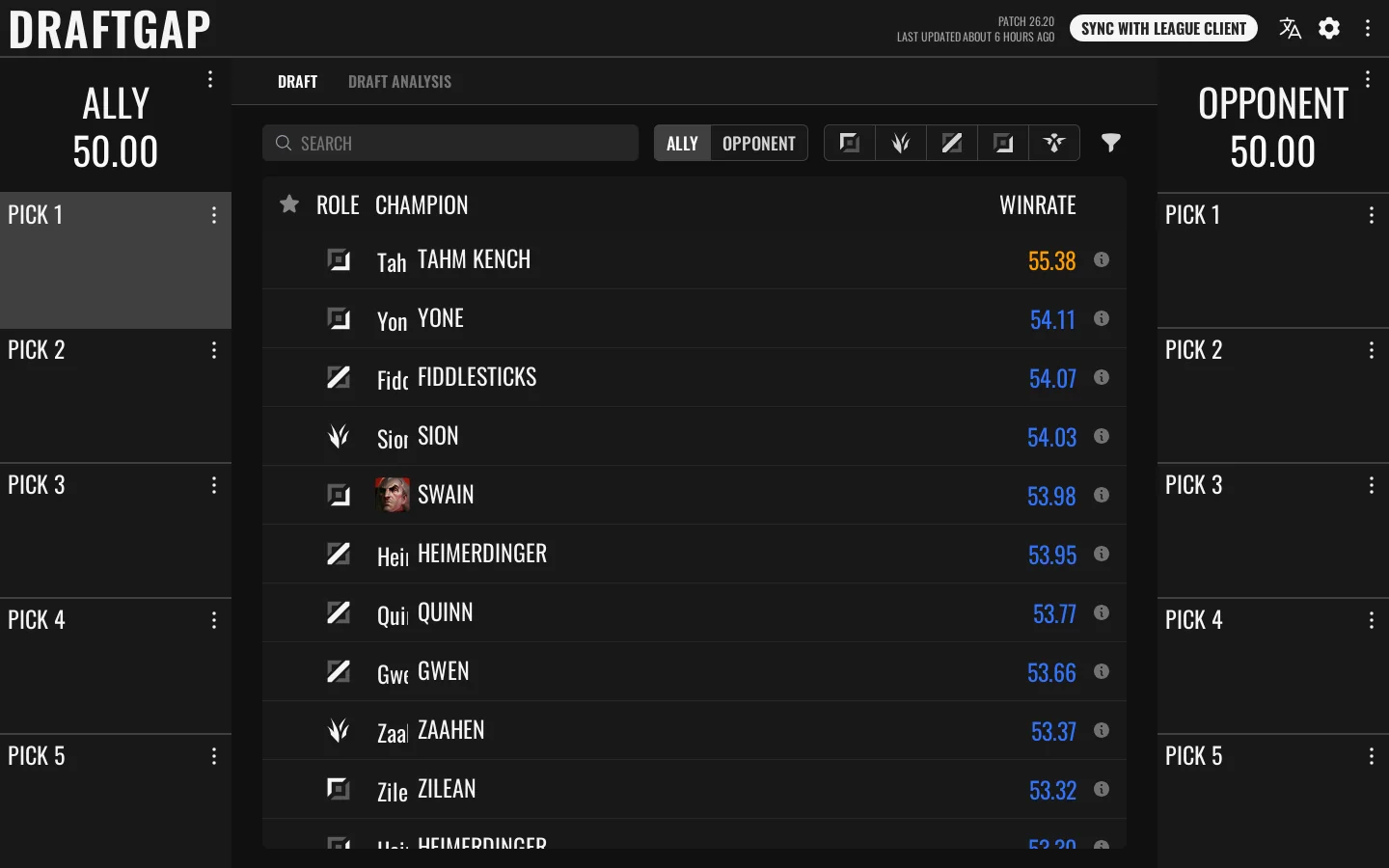Open the settings gear
This screenshot has width=1389, height=868.
click(x=1329, y=29)
